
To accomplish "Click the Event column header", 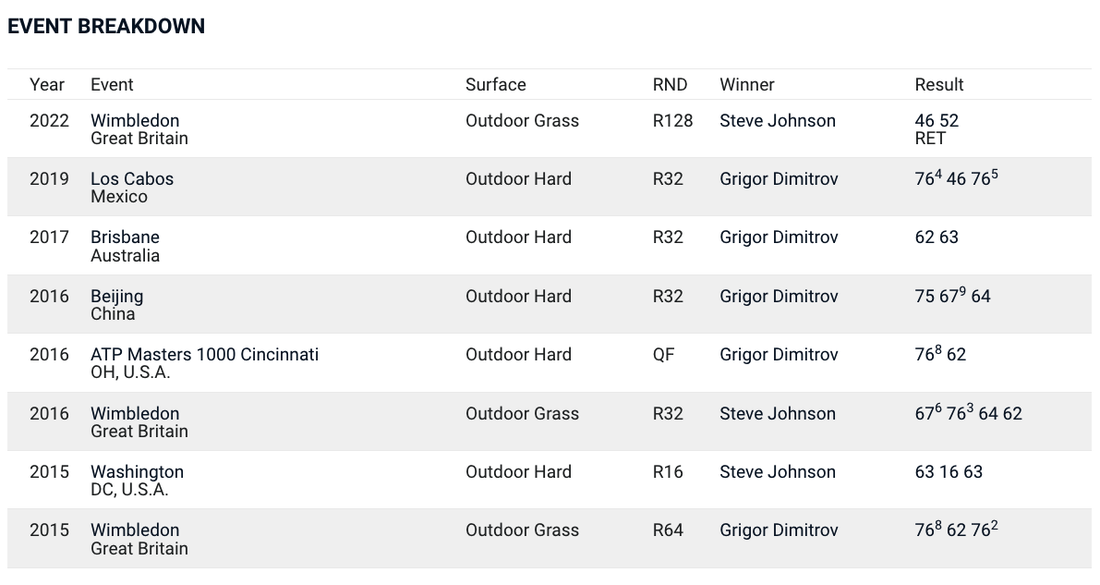I will pyautogui.click(x=112, y=85).
